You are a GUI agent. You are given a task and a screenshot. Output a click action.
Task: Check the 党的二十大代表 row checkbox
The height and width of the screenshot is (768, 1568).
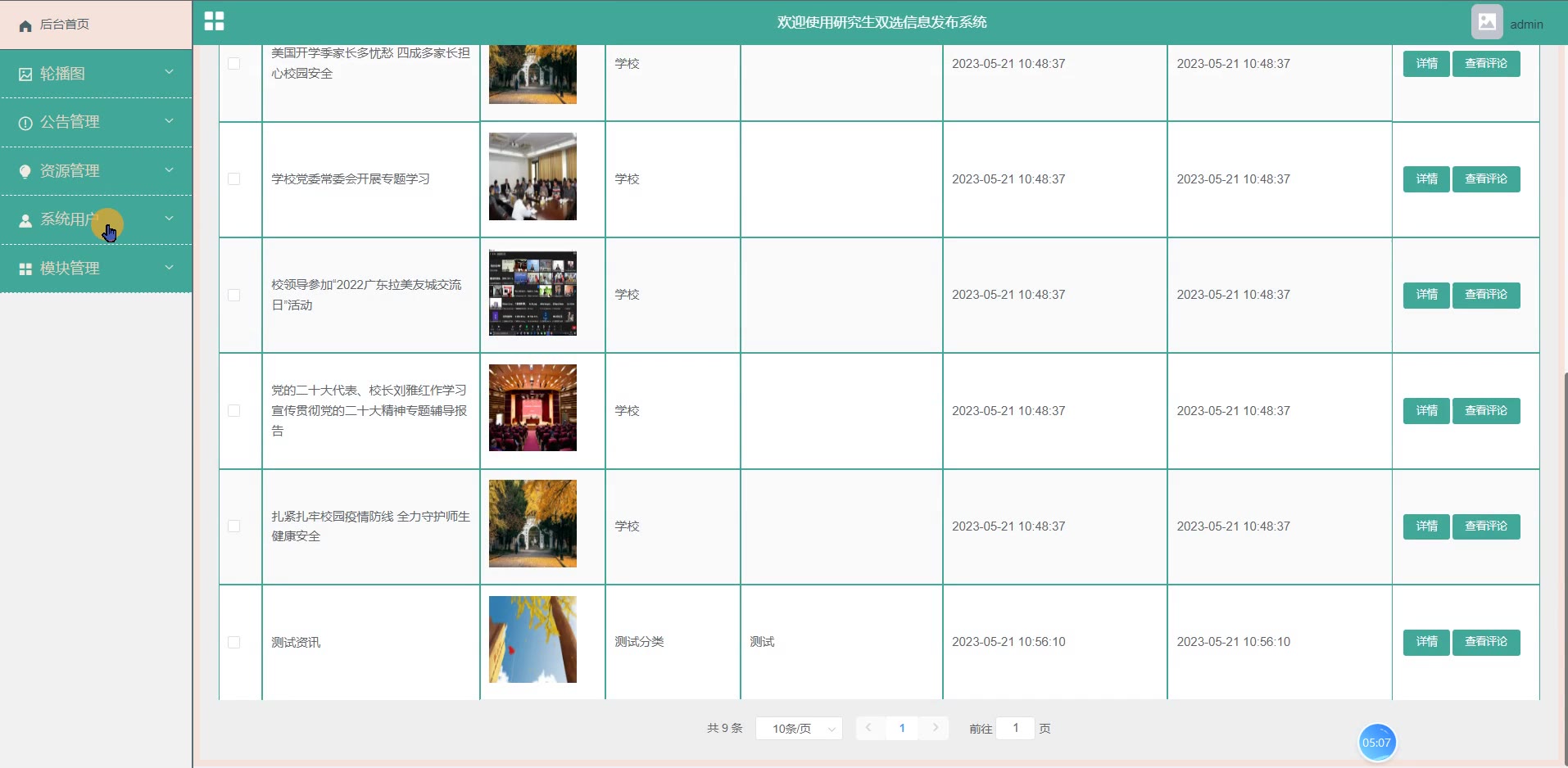tap(234, 411)
